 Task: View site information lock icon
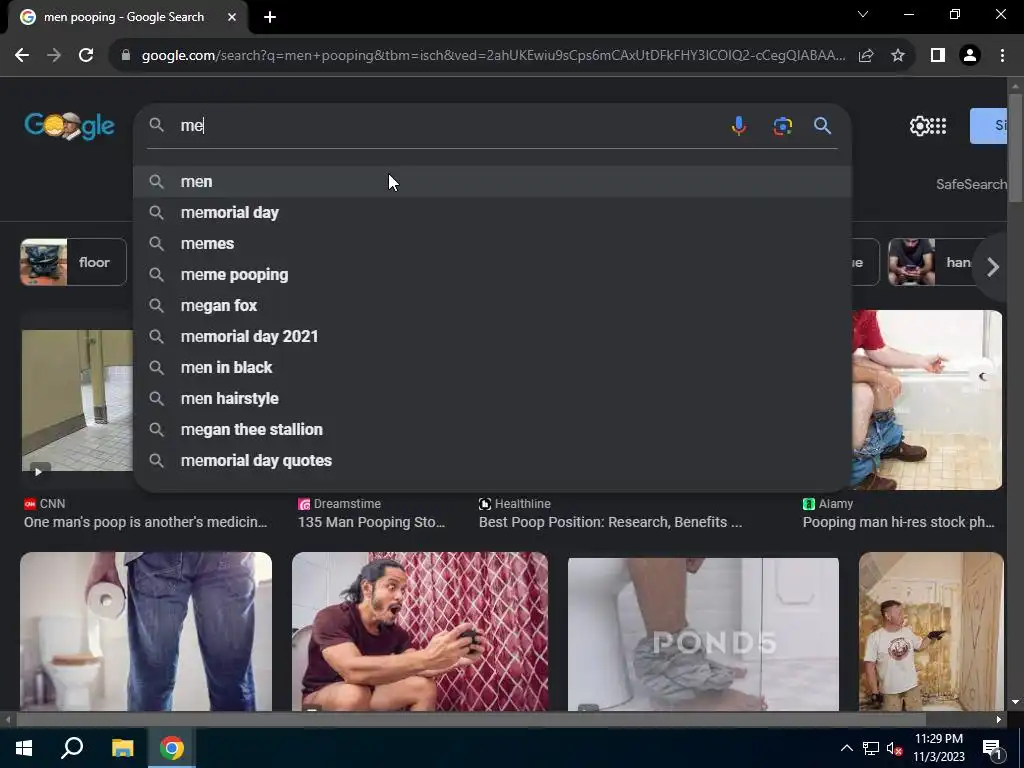click(126, 56)
